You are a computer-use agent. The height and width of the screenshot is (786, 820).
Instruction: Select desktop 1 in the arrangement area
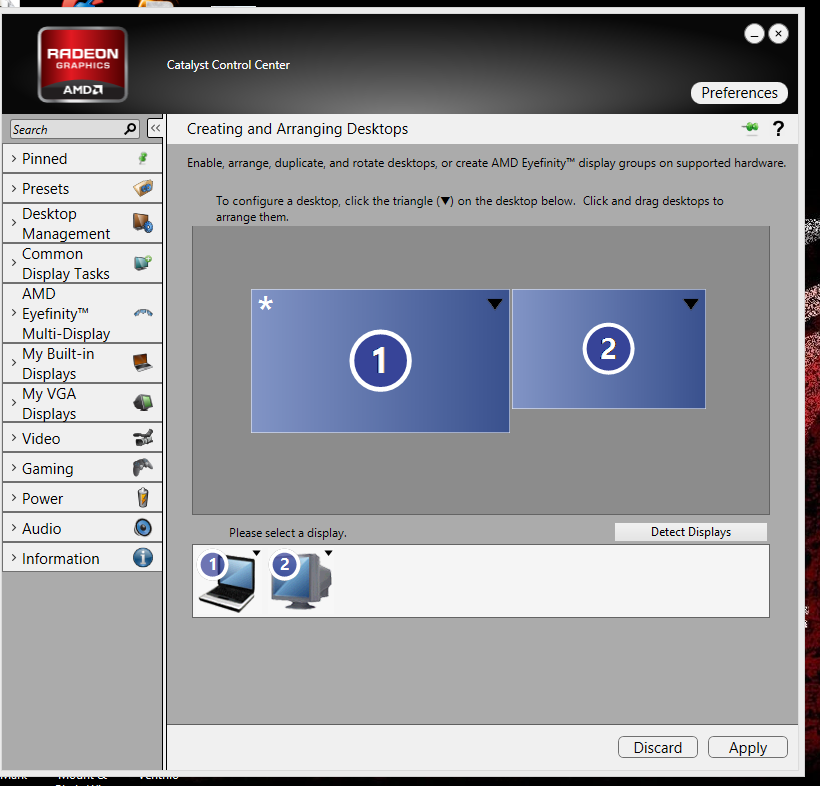pyautogui.click(x=380, y=361)
